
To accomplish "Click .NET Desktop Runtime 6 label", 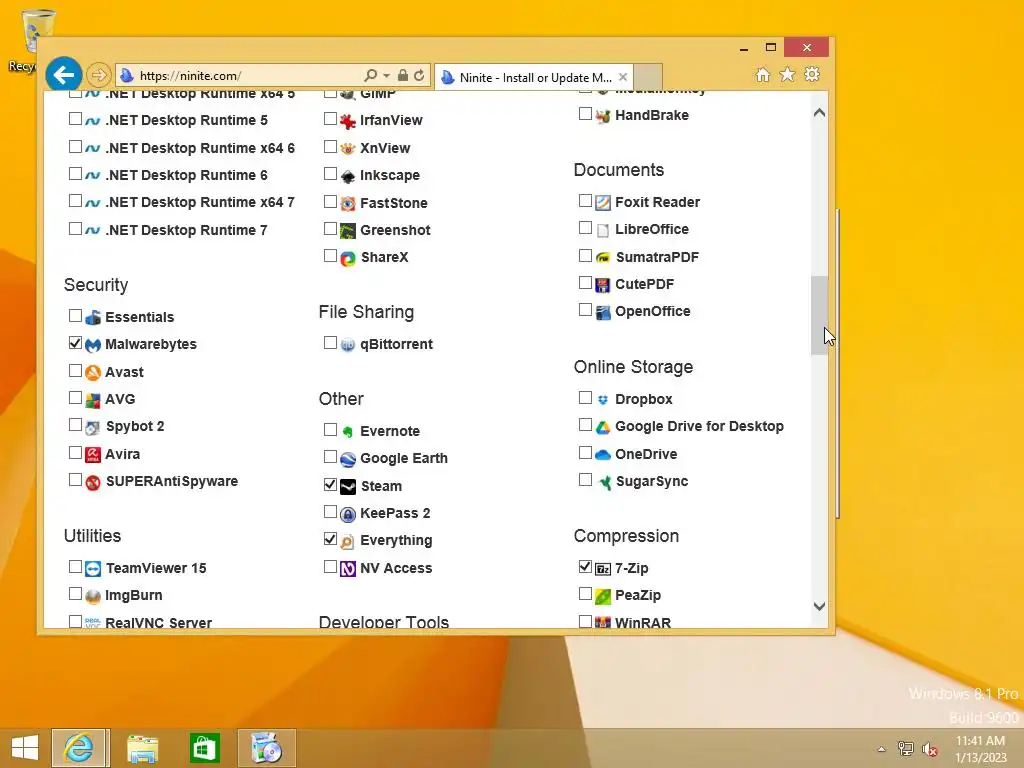I will coord(186,175).
